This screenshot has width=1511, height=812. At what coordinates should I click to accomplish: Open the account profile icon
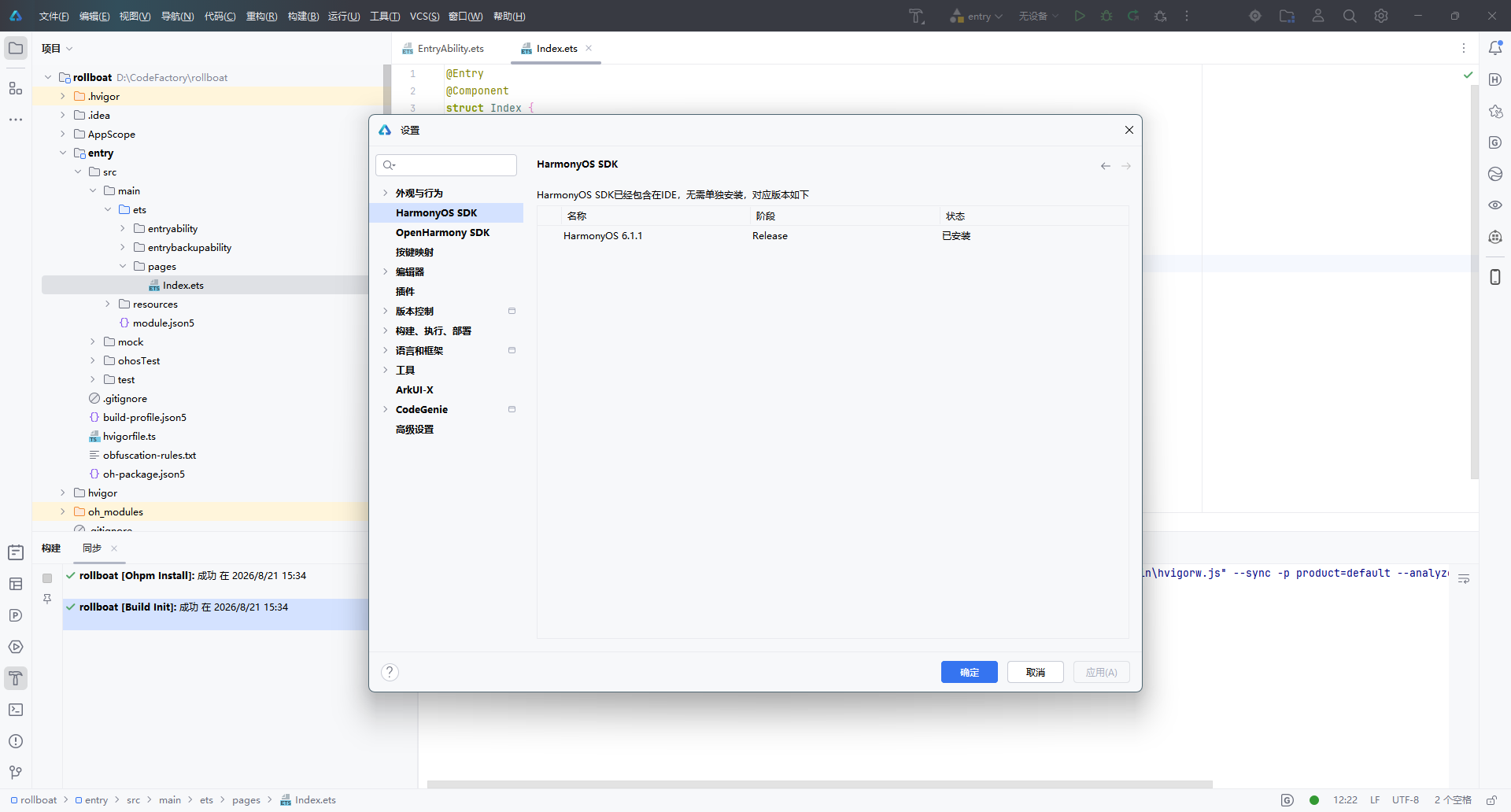[1318, 16]
